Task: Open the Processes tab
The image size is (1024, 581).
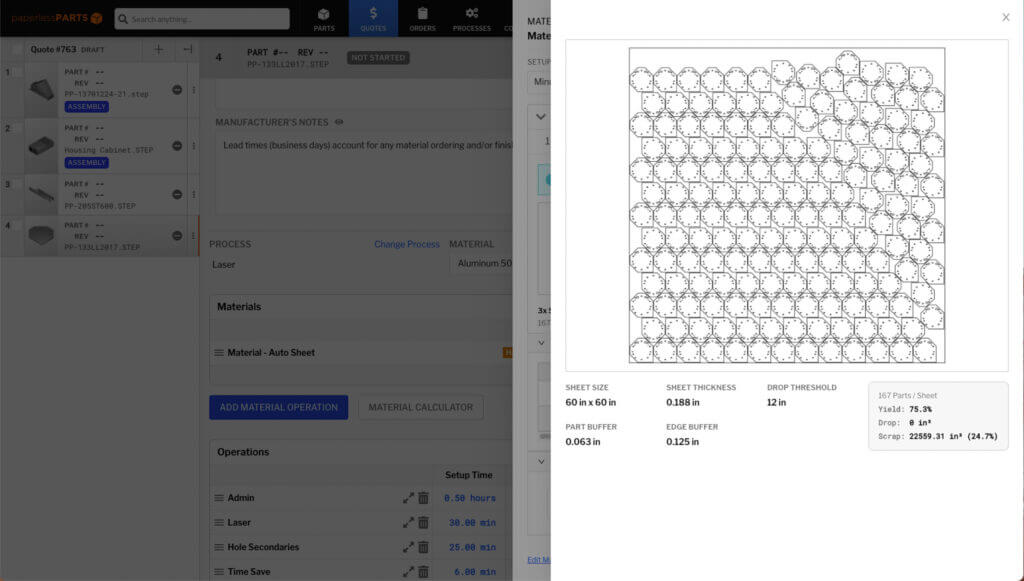Action: [471, 18]
